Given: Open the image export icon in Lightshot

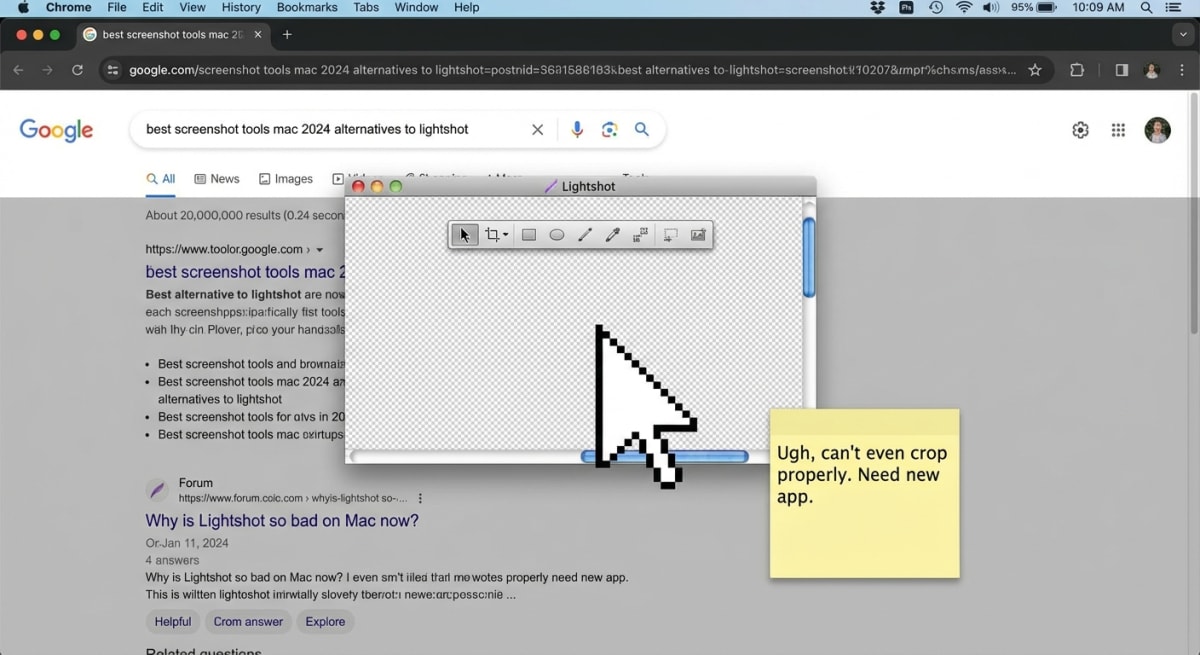Looking at the screenshot, I should click(698, 234).
